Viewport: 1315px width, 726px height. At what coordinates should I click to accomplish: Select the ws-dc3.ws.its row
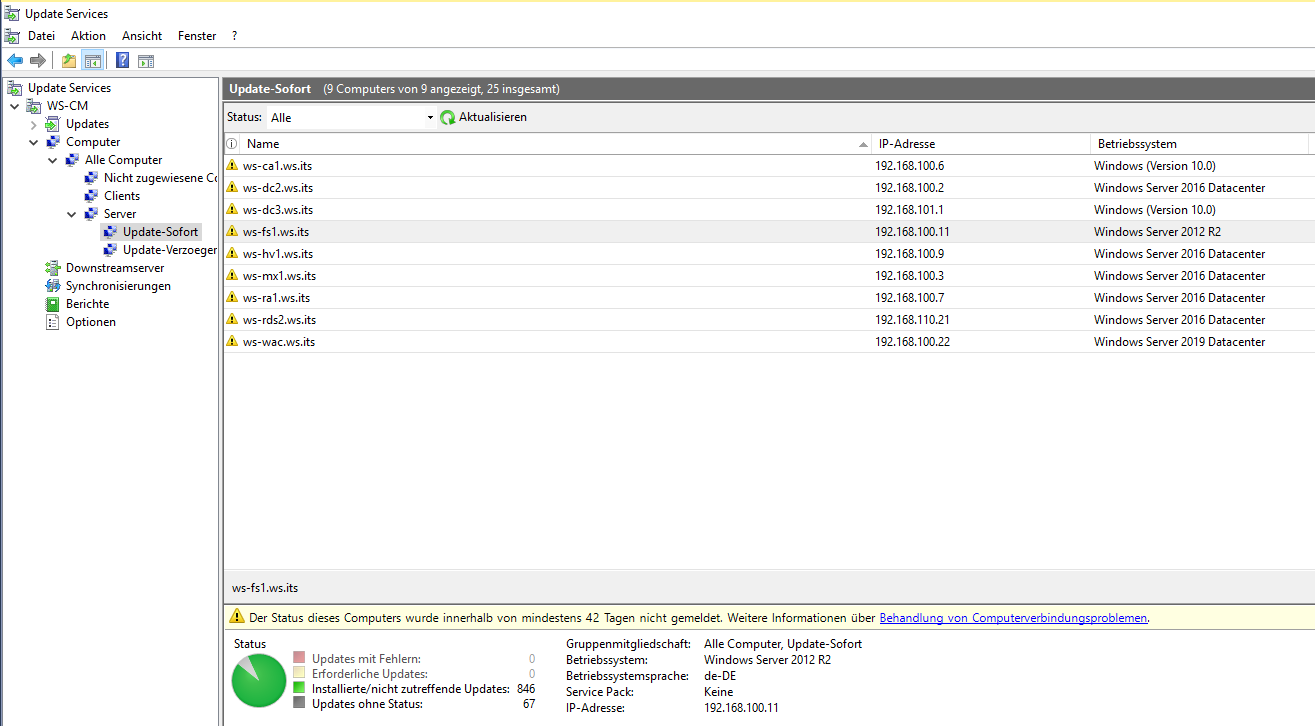769,210
